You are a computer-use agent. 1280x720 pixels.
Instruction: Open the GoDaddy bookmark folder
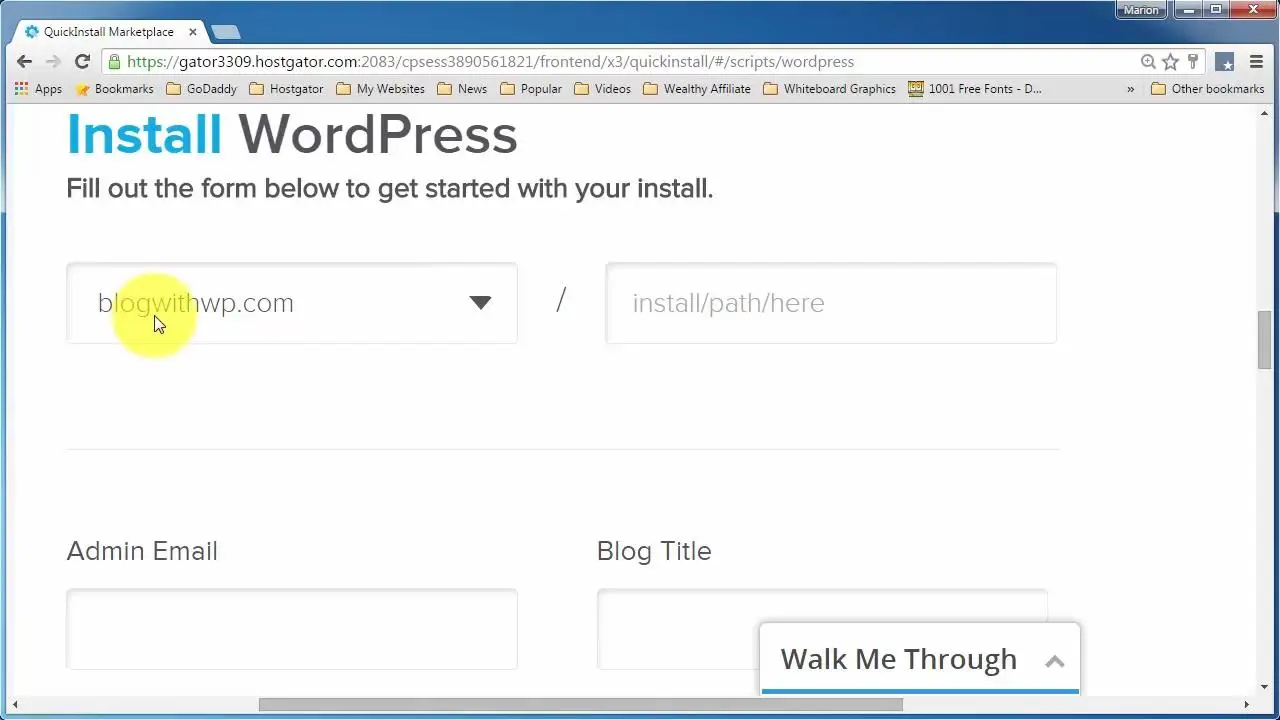coord(202,89)
